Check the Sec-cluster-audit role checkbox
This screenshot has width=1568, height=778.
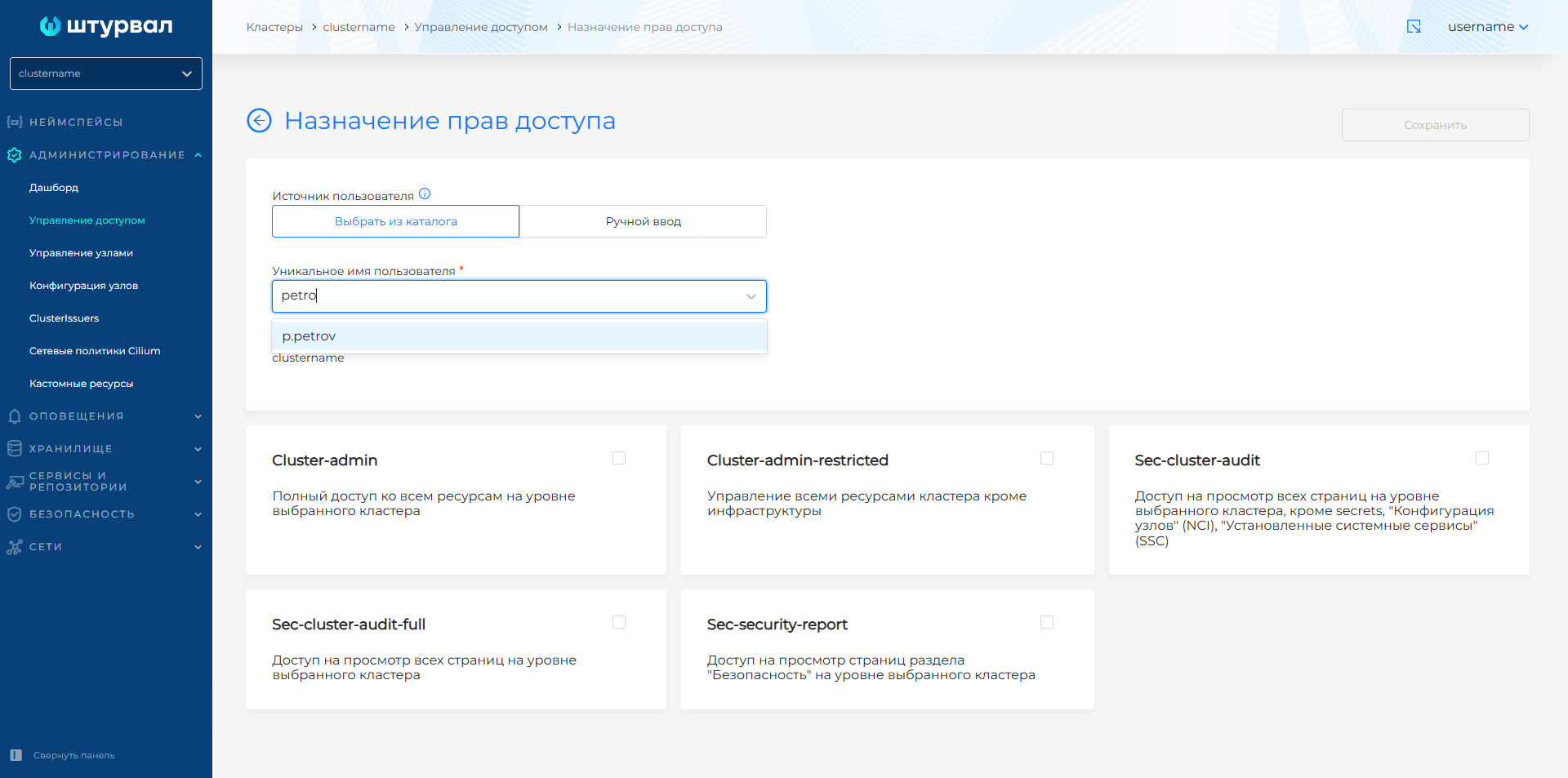point(1482,459)
